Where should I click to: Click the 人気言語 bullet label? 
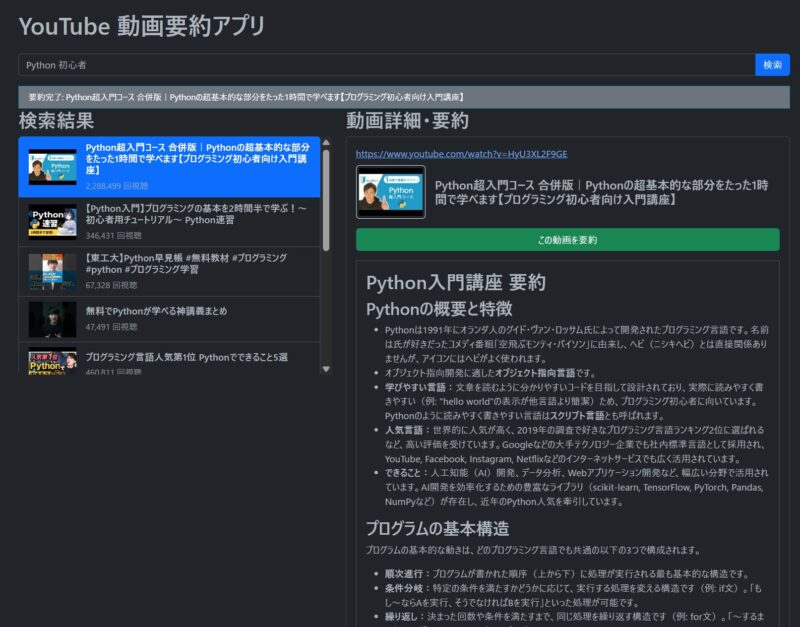[x=404, y=430]
